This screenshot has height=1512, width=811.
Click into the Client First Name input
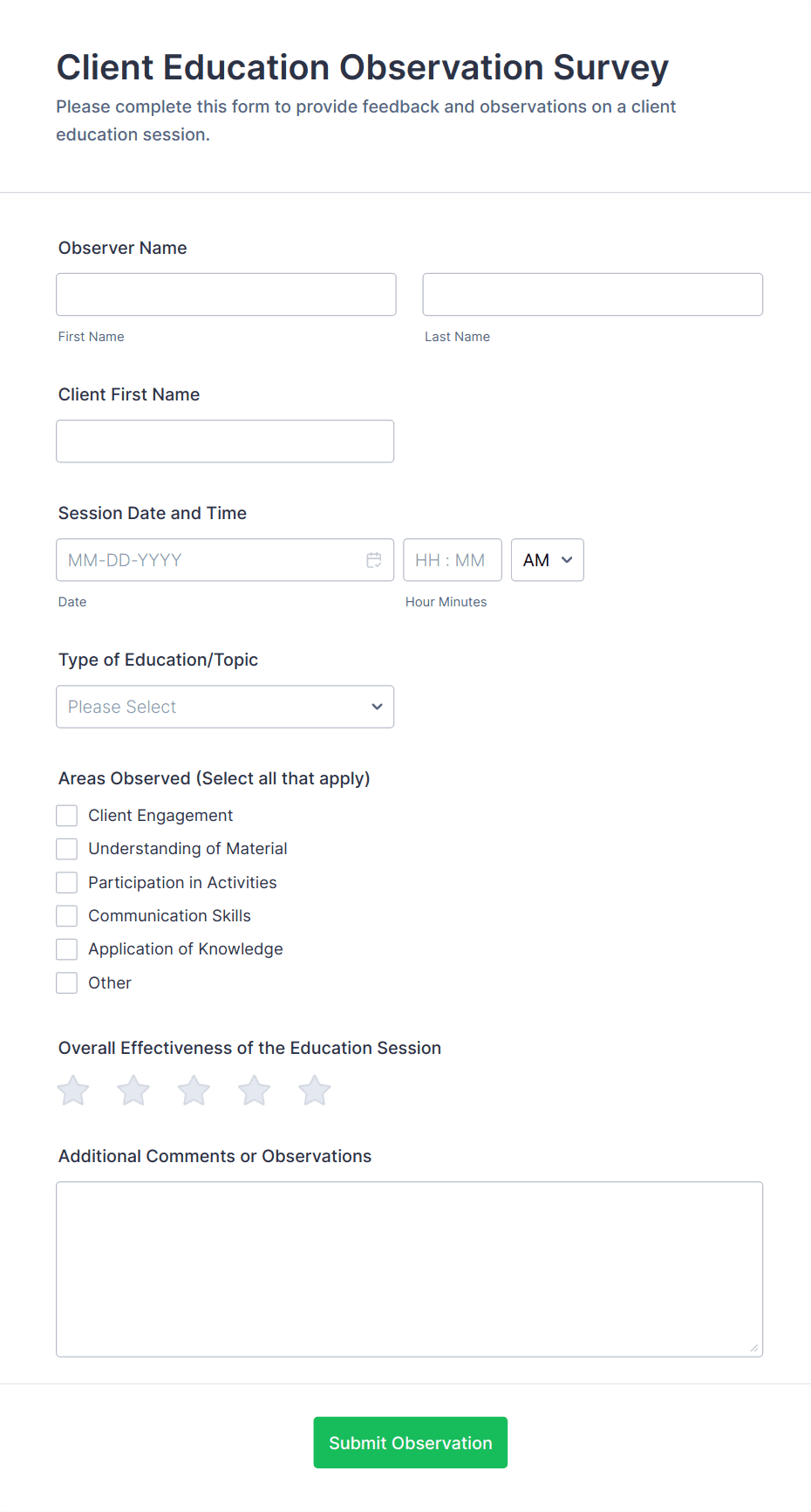pos(225,441)
